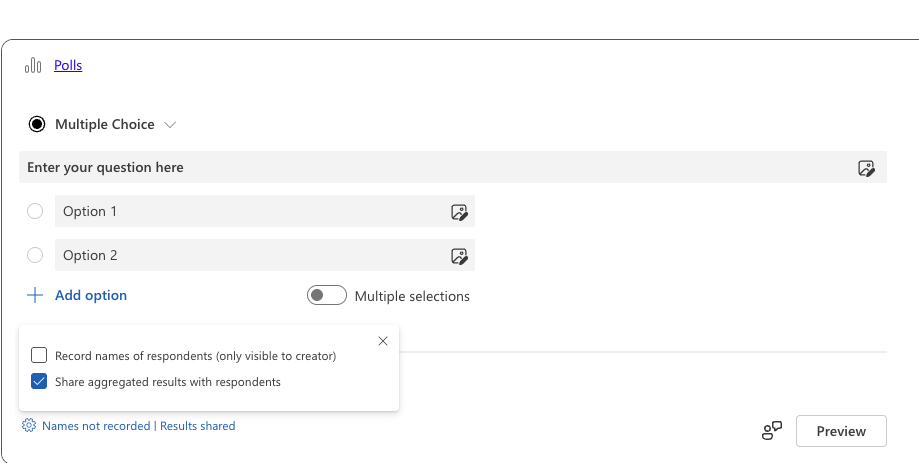The height and width of the screenshot is (463, 919).
Task: Click the 'Enter your question here' field
Action: (452, 167)
